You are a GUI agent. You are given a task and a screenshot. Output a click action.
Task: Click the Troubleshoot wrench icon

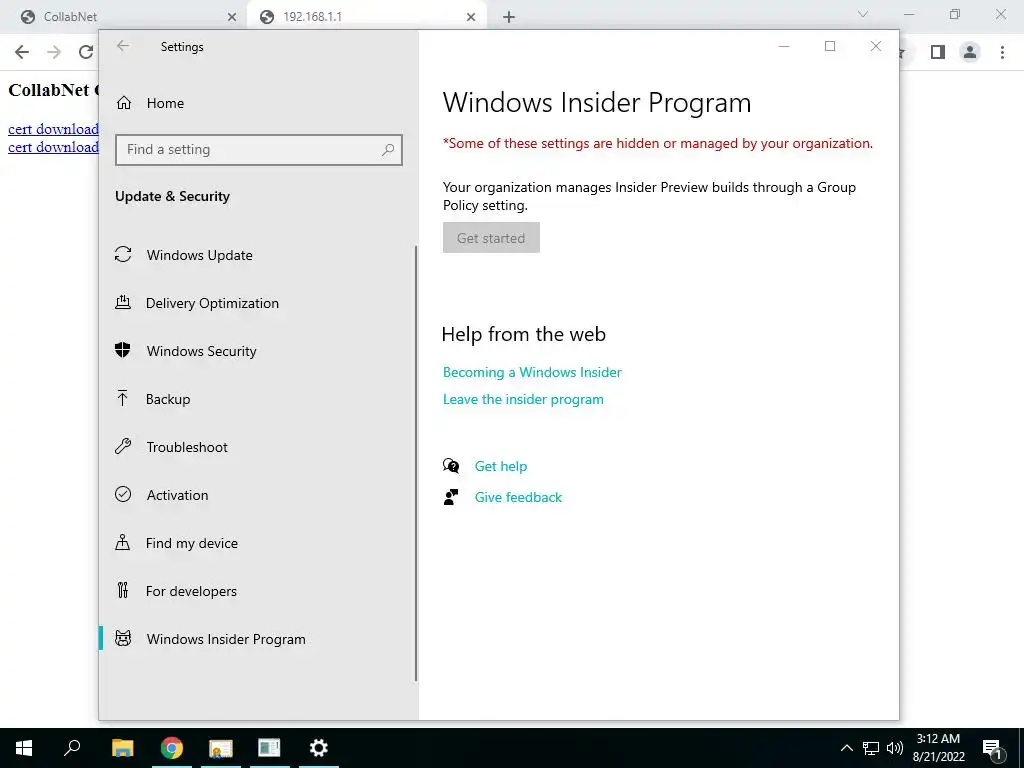point(123,446)
